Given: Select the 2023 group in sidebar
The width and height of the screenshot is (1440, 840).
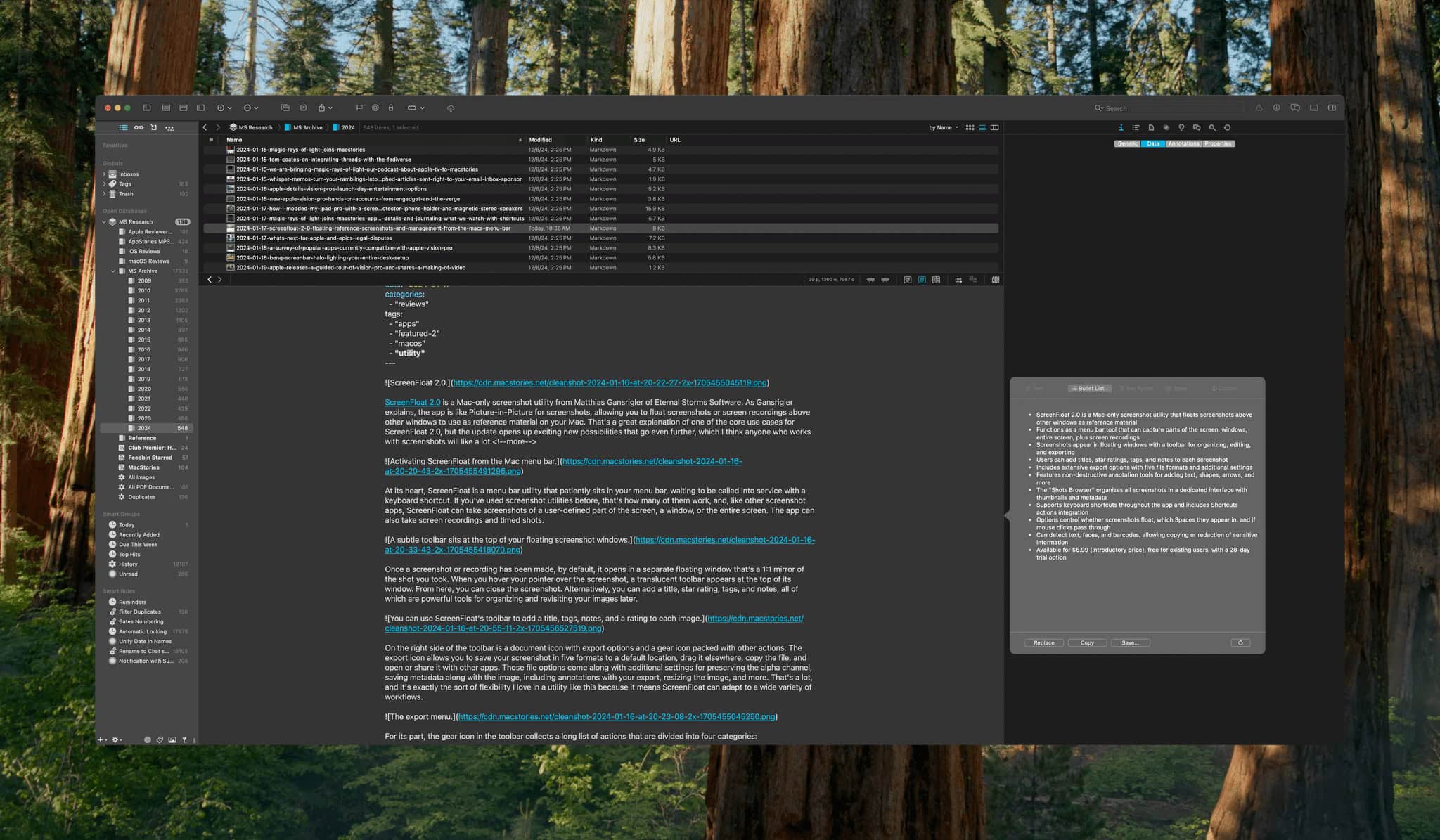Looking at the screenshot, I should tap(146, 418).
